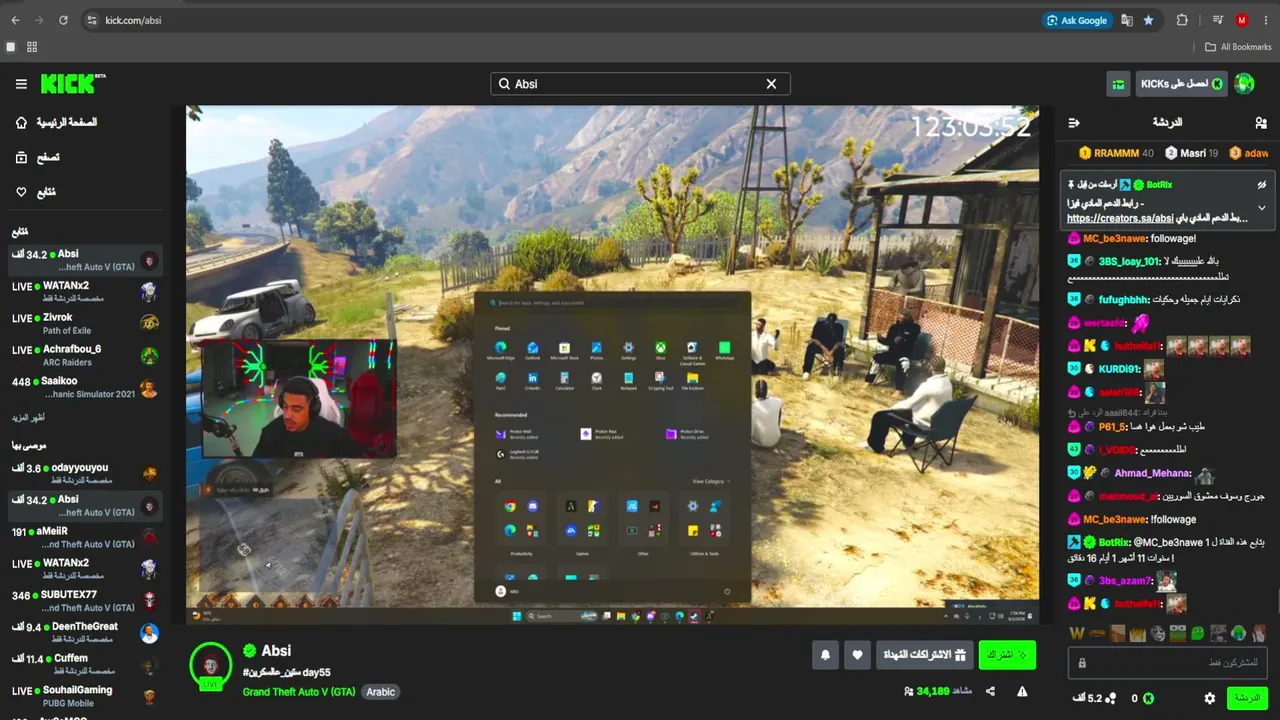The image size is (1280, 720).
Task: Clear the Absi search text with X
Action: [x=771, y=84]
